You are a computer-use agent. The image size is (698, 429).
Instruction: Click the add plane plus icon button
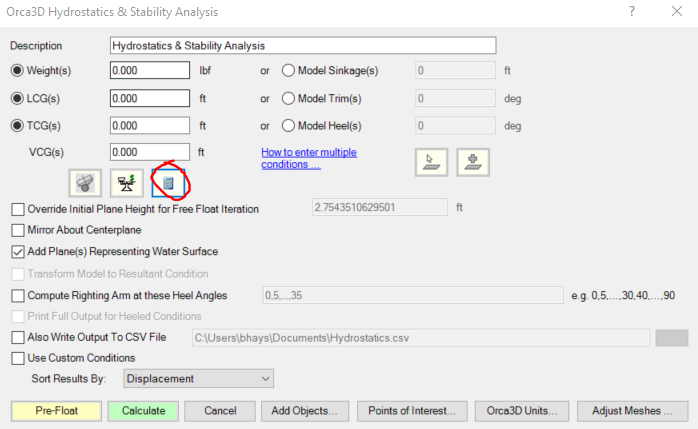click(x=473, y=162)
